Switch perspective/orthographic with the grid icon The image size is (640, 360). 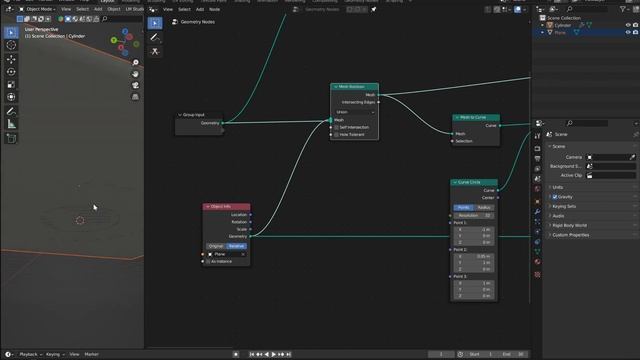[x=136, y=97]
